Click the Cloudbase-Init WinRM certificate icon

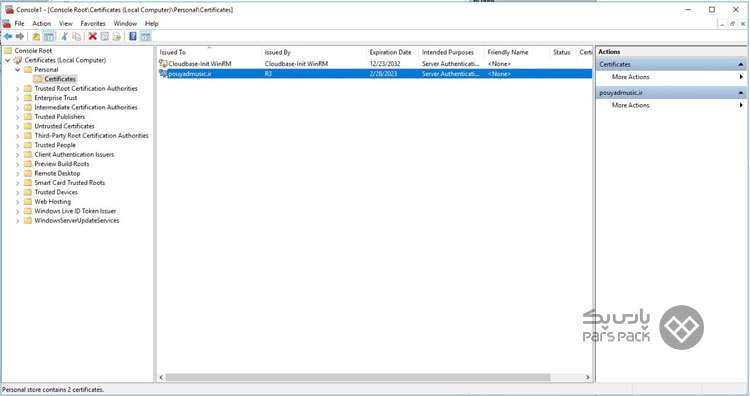point(163,63)
